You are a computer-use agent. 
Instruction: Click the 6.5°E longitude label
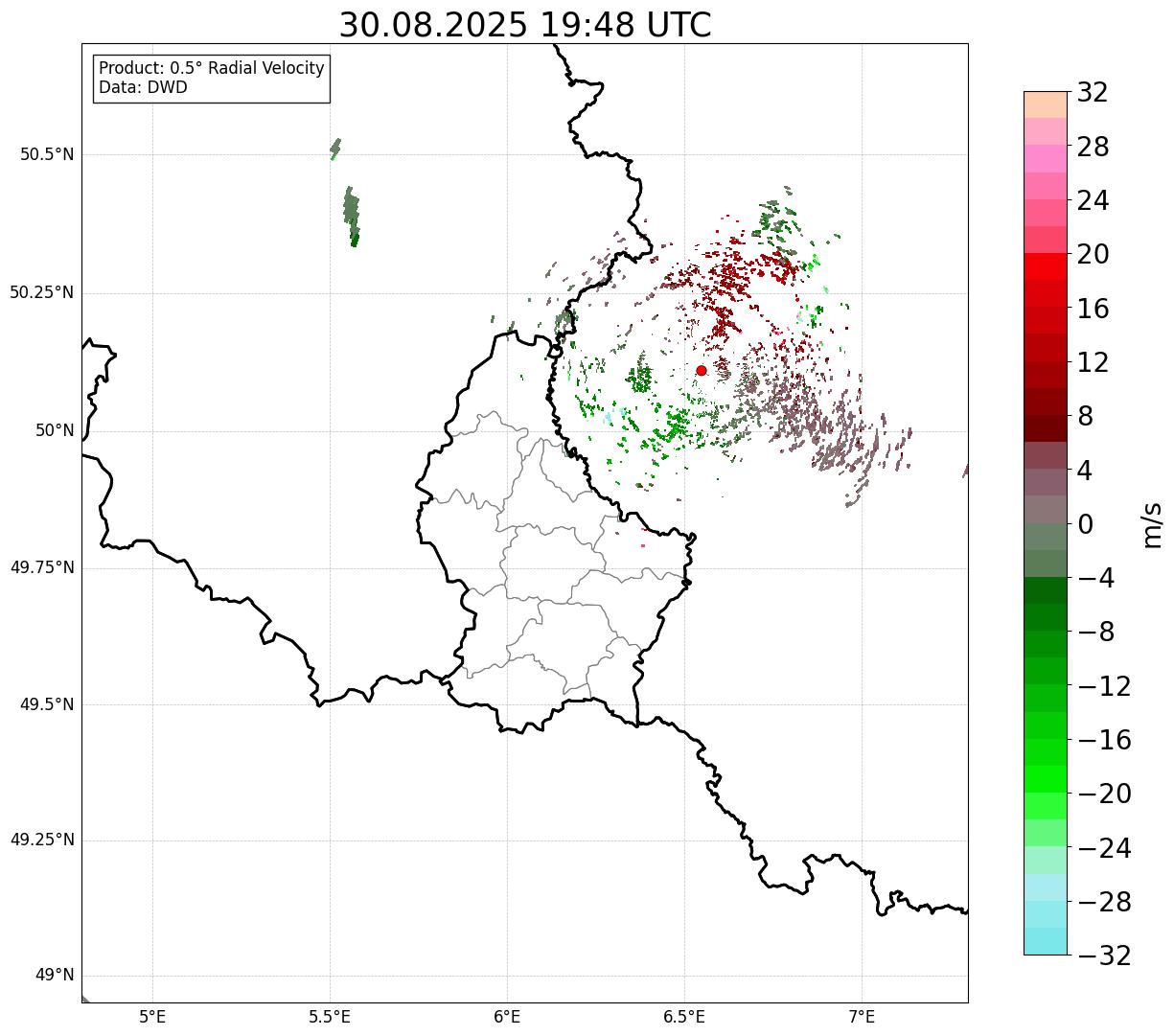tap(685, 1016)
